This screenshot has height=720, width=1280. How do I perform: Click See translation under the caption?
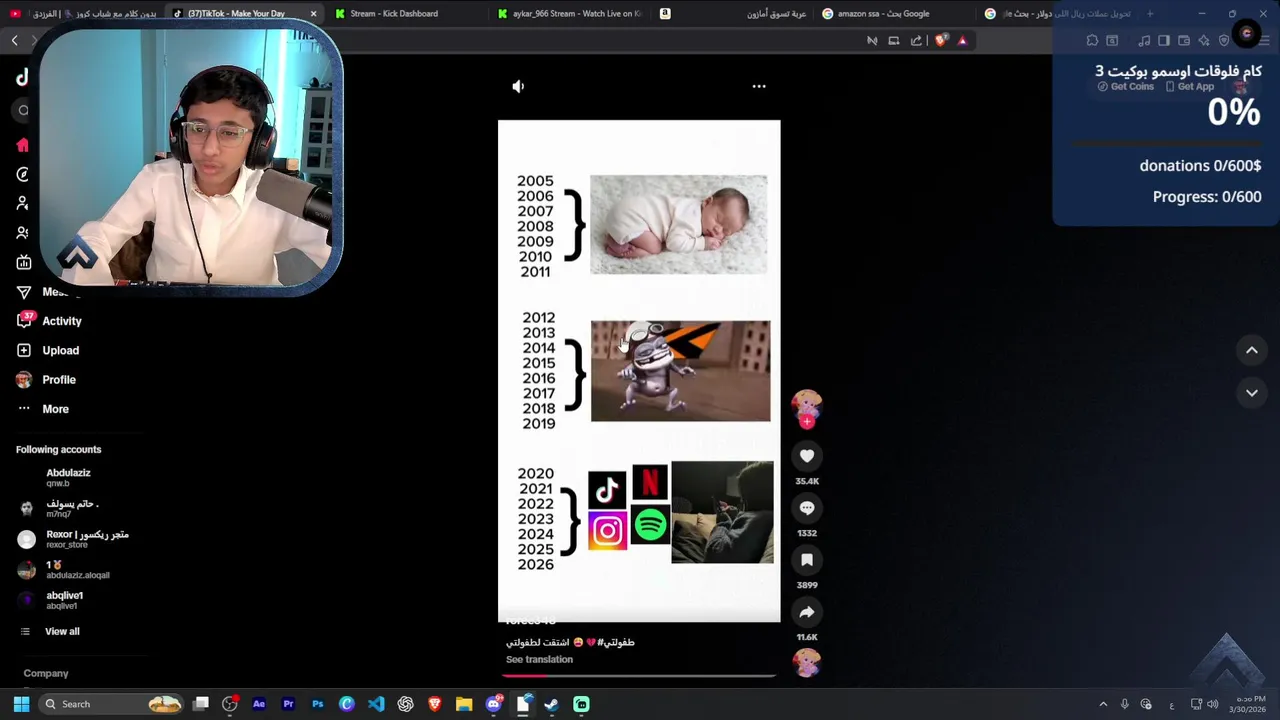coord(539,659)
